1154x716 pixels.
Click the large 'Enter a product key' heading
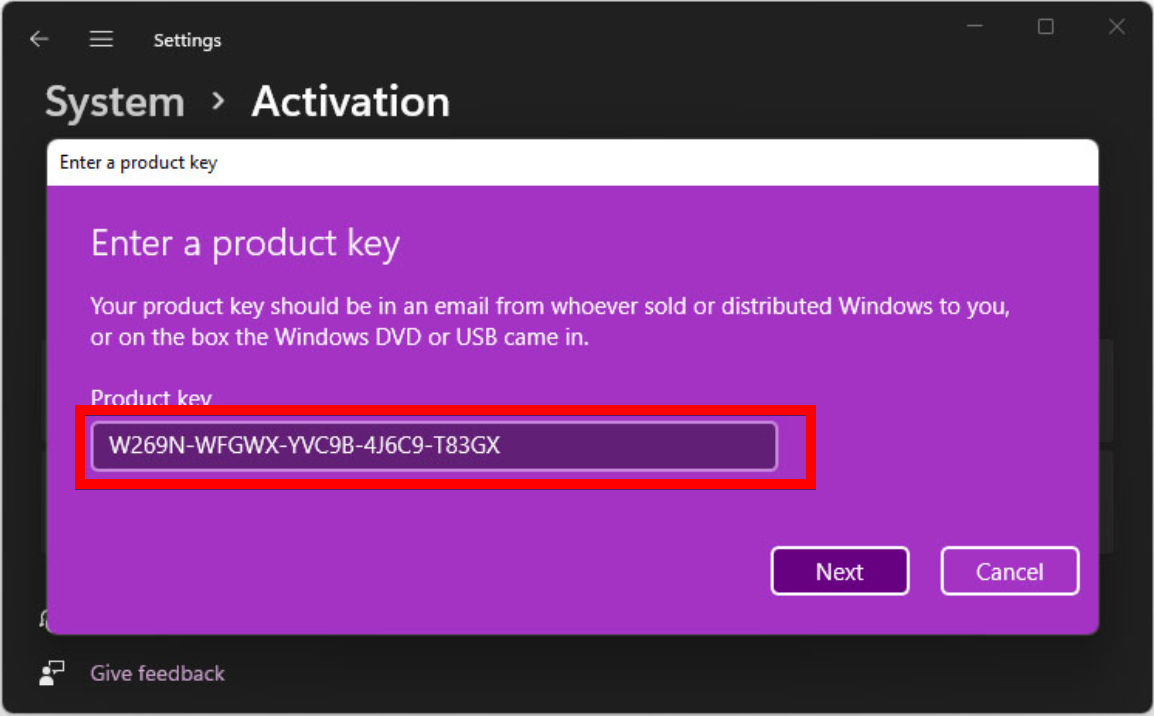245,243
